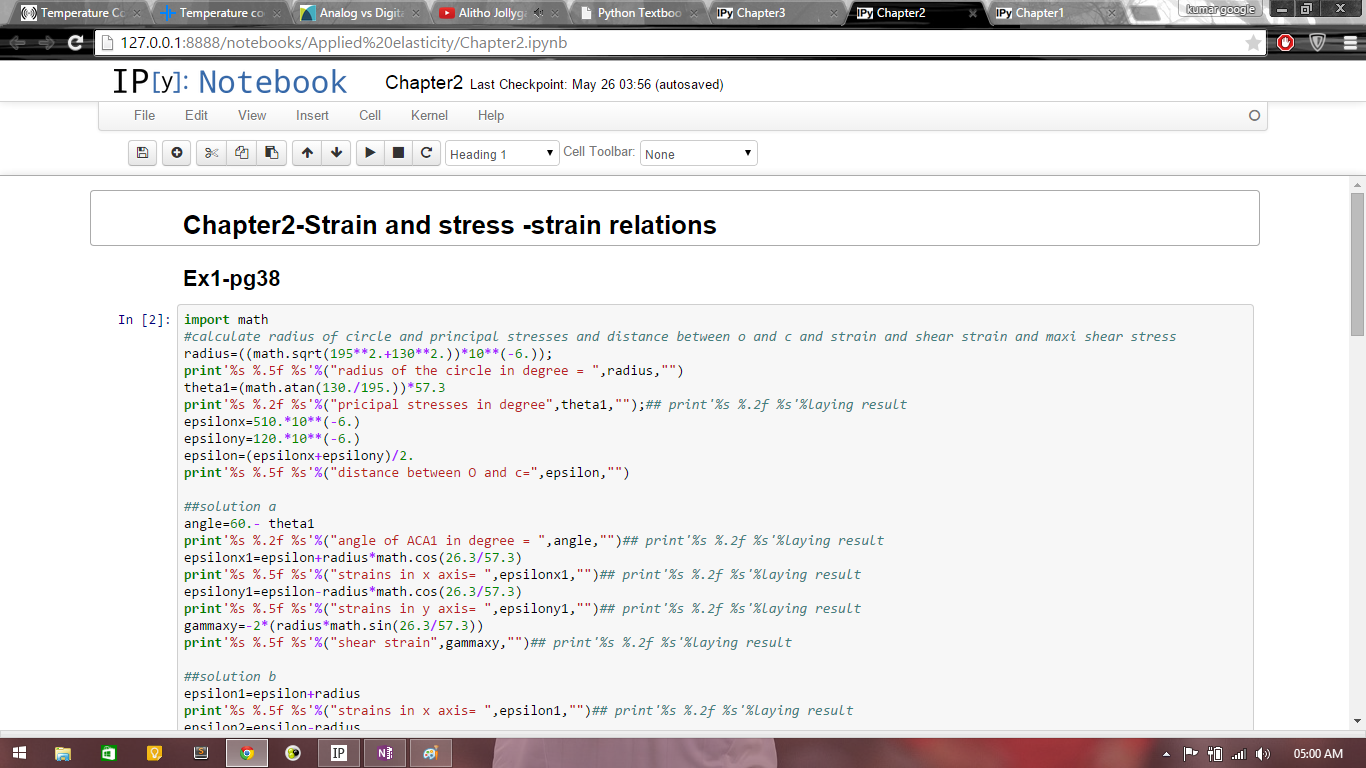Viewport: 1366px width, 768px height.
Task: Paste cell below icon
Action: point(271,153)
